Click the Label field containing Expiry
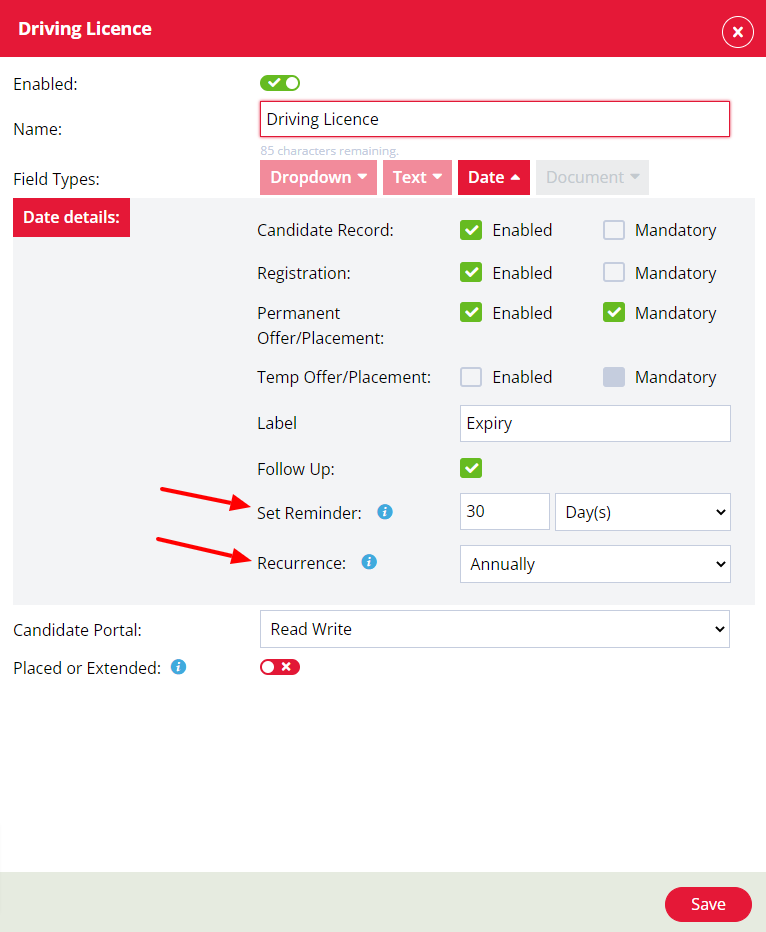This screenshot has width=766, height=932. coord(595,423)
